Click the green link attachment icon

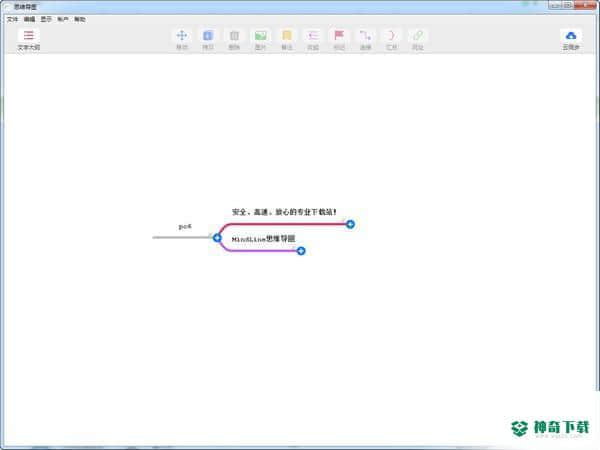417,39
